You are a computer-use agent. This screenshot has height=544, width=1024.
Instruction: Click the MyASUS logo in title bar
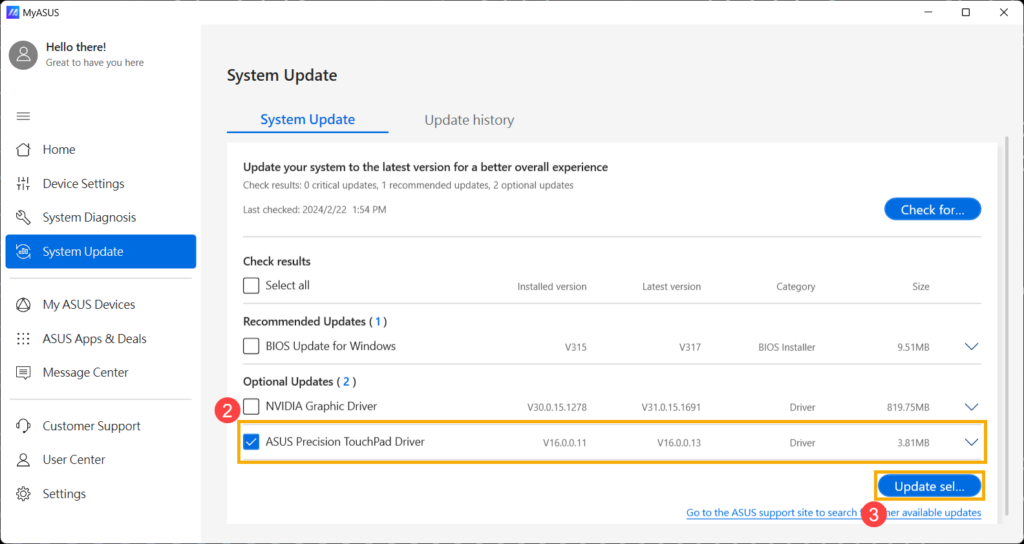pos(12,12)
